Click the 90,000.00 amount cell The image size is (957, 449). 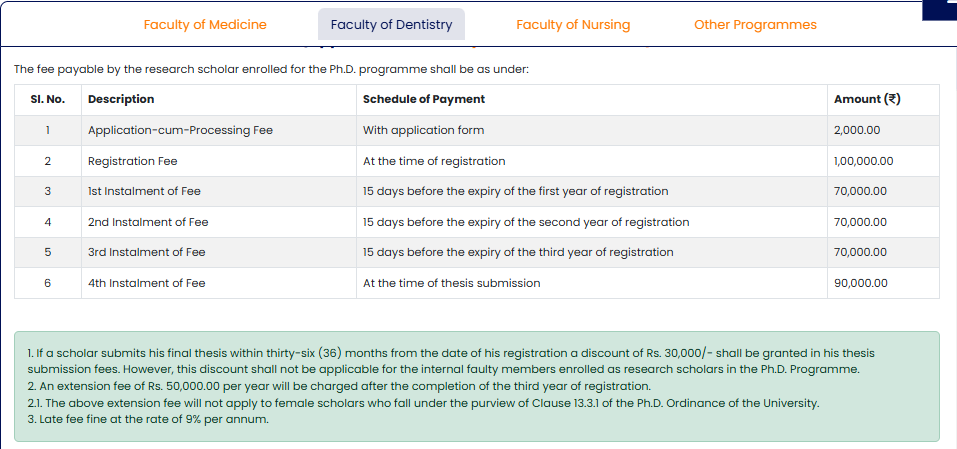(x=860, y=283)
